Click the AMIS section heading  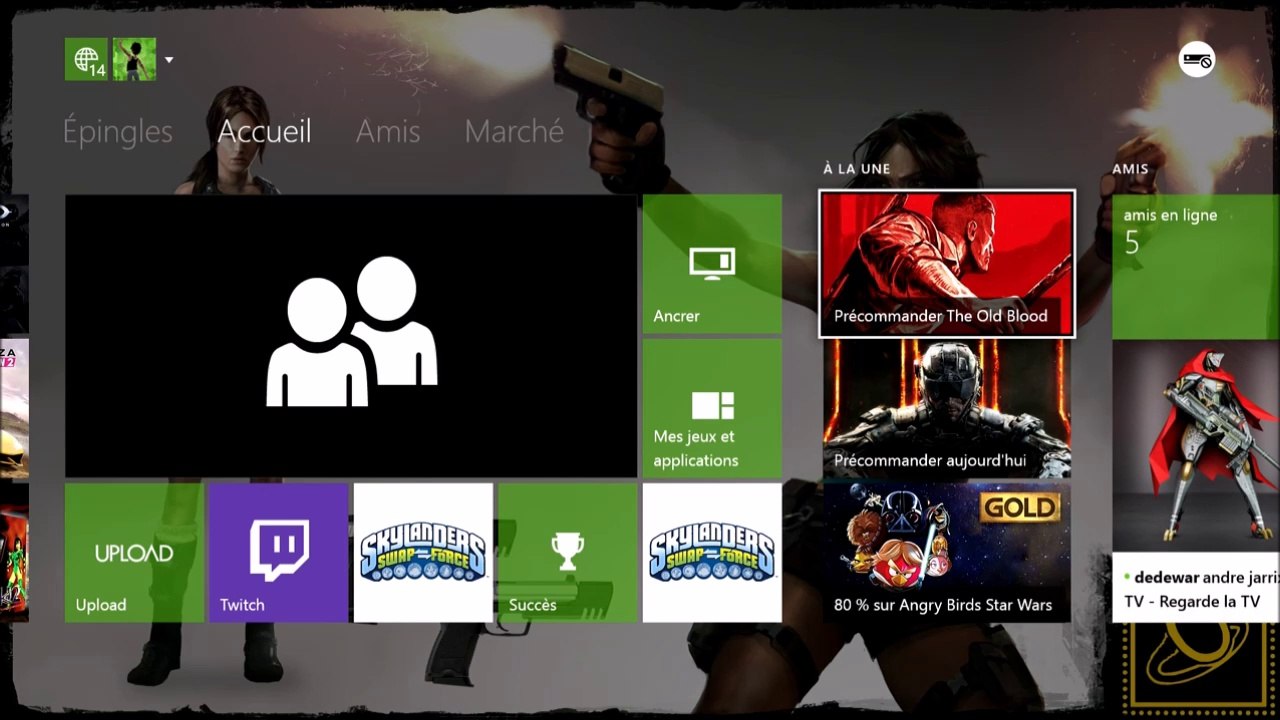click(1130, 169)
